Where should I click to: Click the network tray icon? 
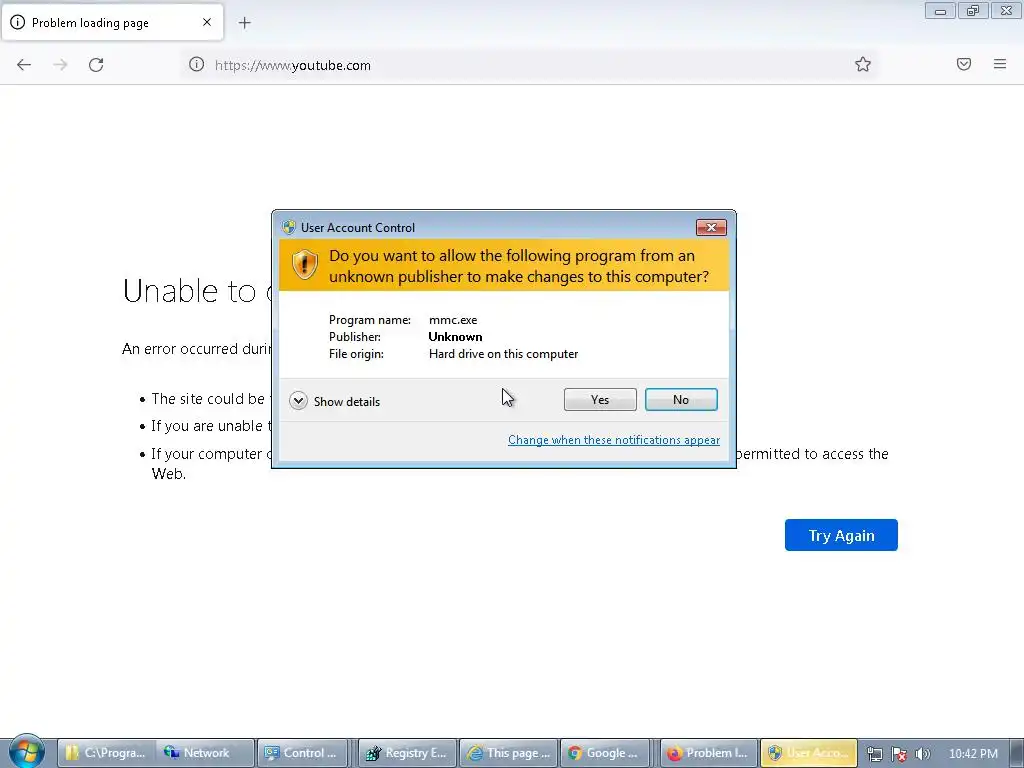pos(874,754)
